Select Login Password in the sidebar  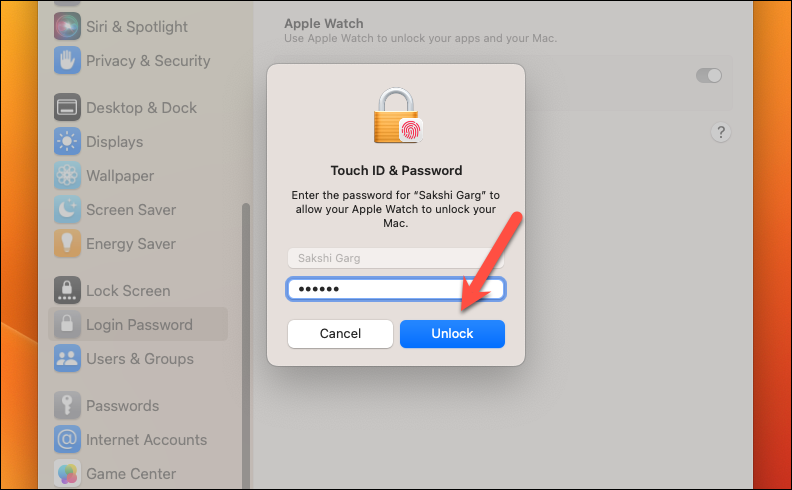click(138, 324)
